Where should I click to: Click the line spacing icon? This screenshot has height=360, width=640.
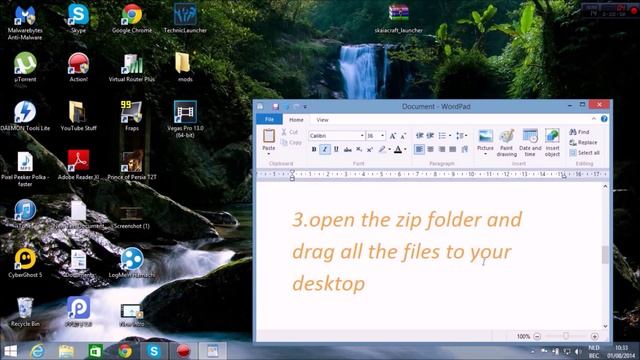pos(460,136)
